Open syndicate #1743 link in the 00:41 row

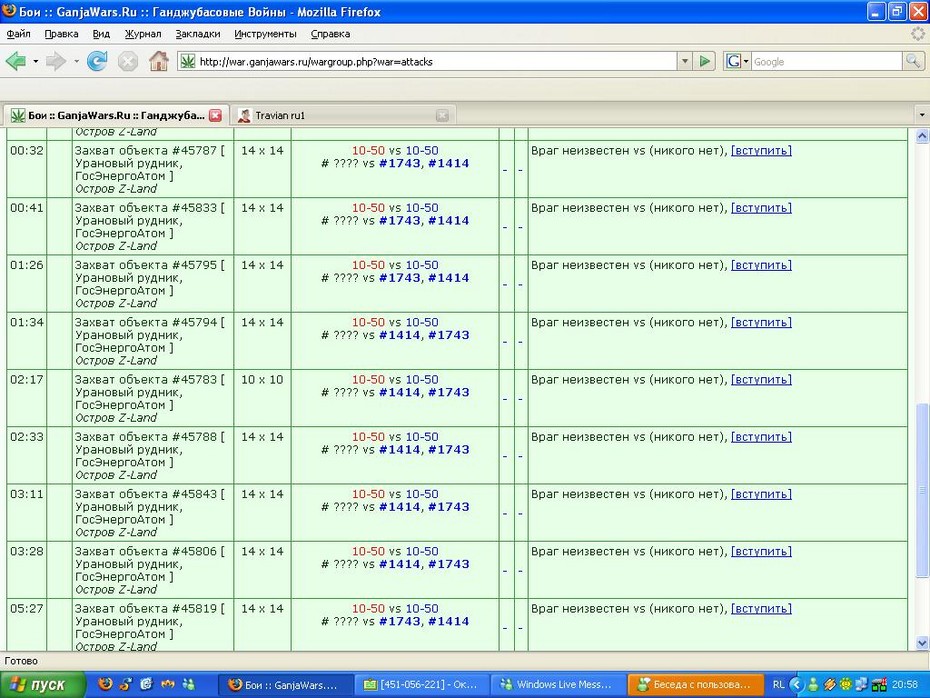click(400, 221)
